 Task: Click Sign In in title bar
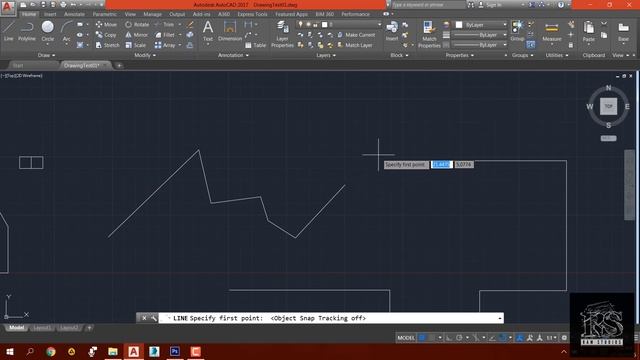click(489, 5)
